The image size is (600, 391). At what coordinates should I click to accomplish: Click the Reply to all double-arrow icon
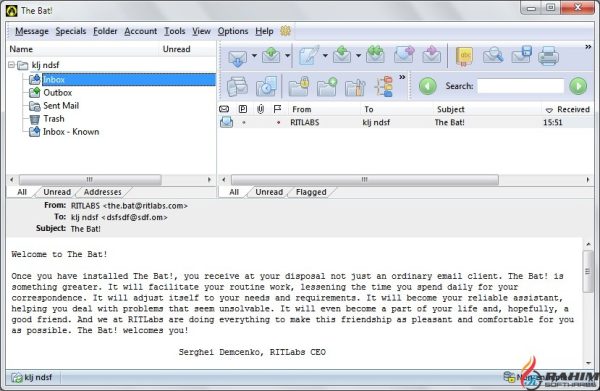click(375, 55)
